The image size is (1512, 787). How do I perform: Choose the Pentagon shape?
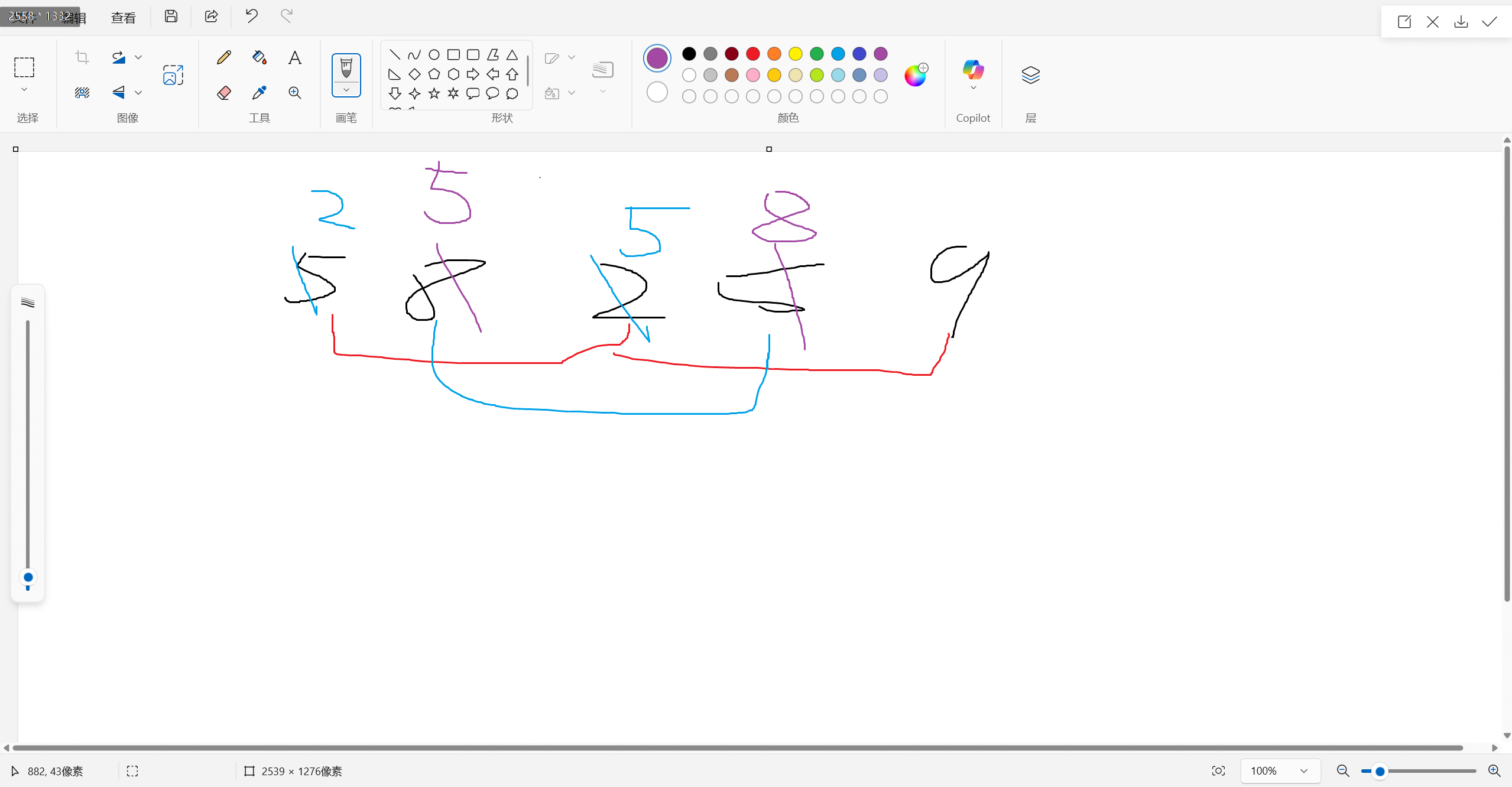click(x=434, y=74)
